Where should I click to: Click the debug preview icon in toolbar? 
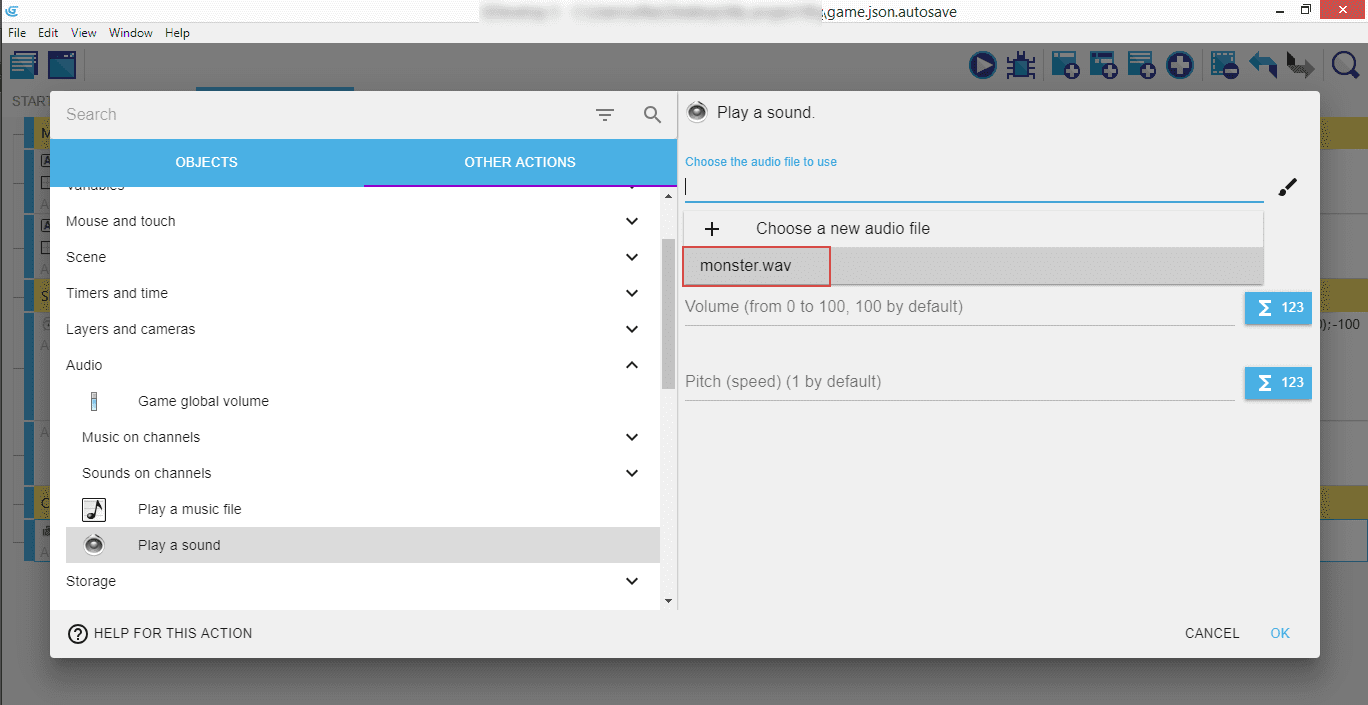1020,66
